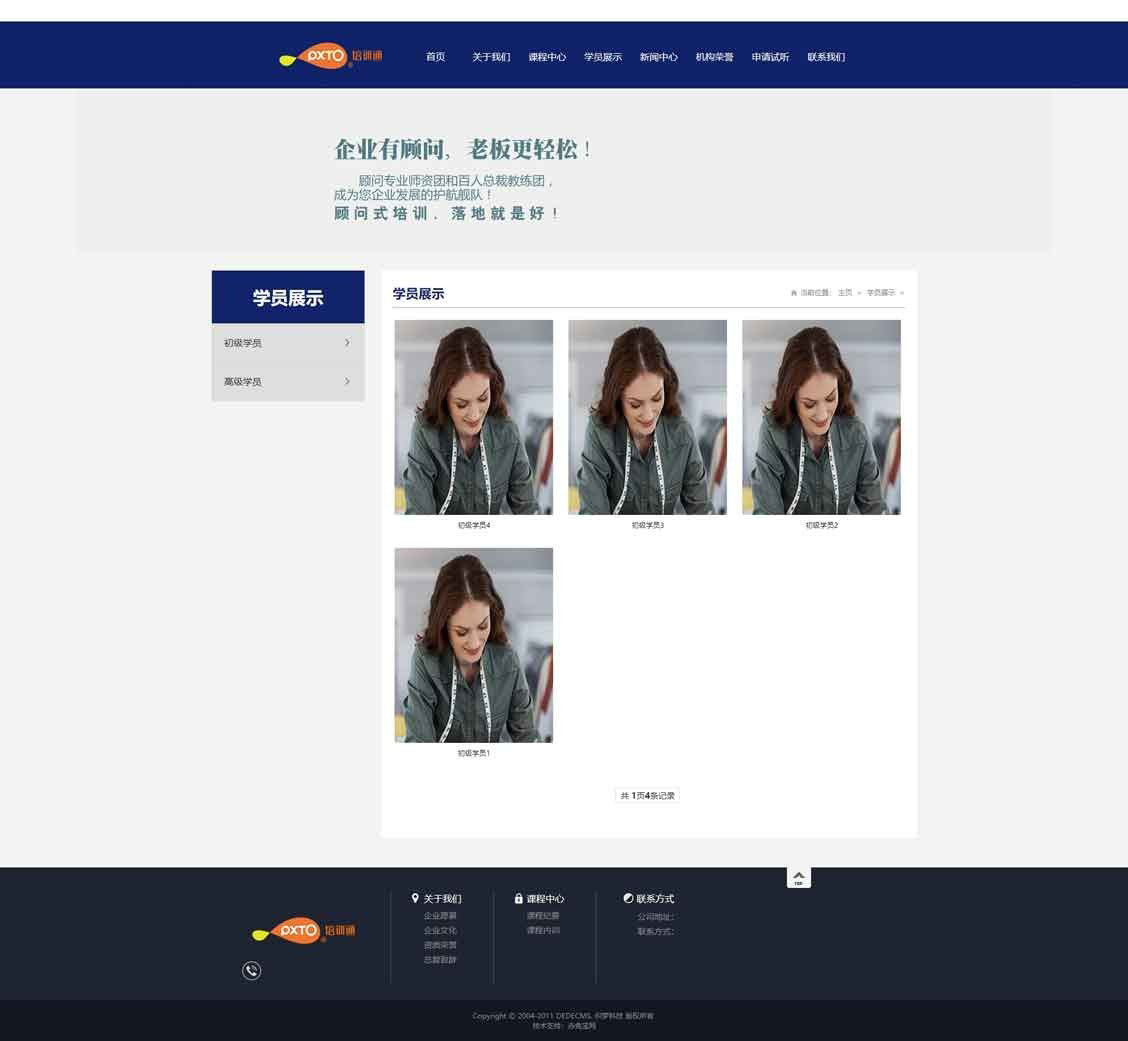Image resolution: width=1128 pixels, height=1041 pixels.
Task: Expand the 初级学员 sidebar chevron
Action: [347, 343]
